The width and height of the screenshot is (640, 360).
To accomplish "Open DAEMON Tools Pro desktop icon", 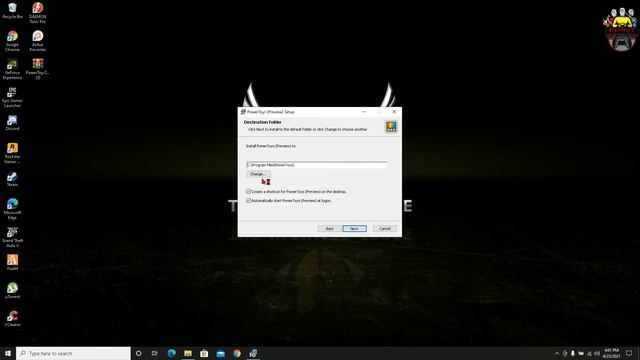I will pos(38,13).
